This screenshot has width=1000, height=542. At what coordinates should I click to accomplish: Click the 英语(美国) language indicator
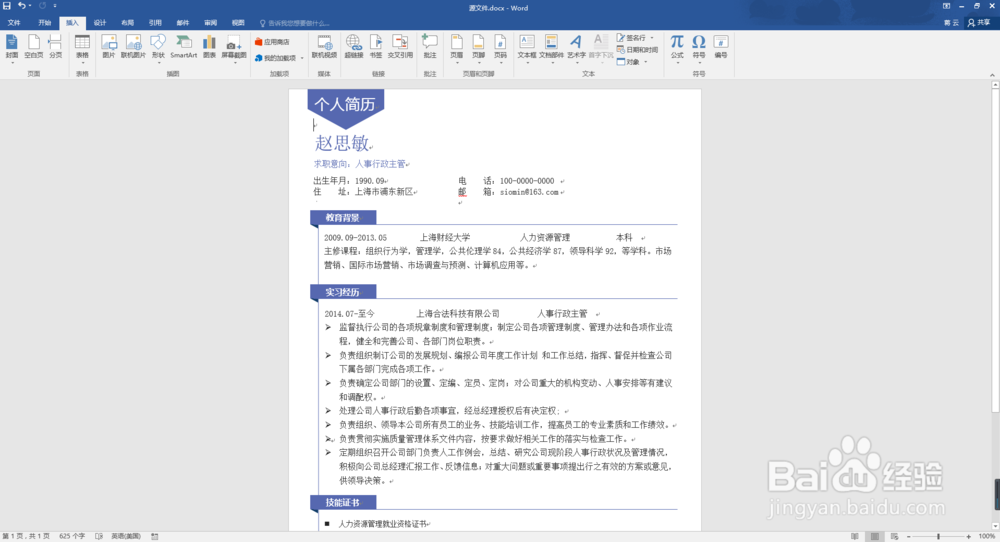tap(126, 536)
